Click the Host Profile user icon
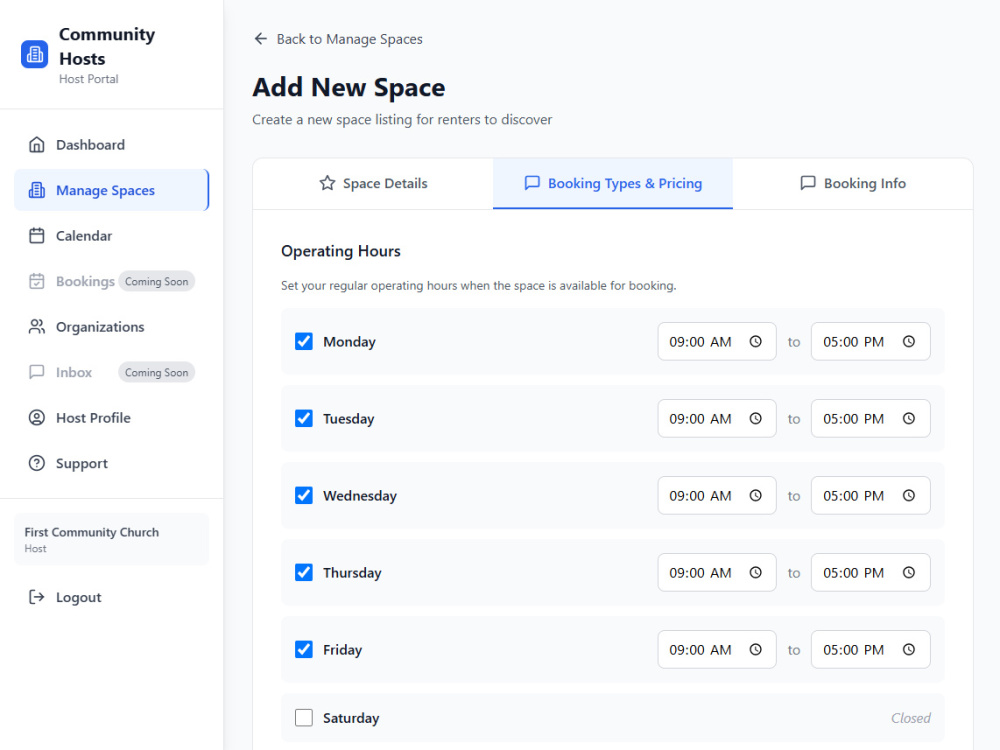The width and height of the screenshot is (1000, 750). coord(37,418)
